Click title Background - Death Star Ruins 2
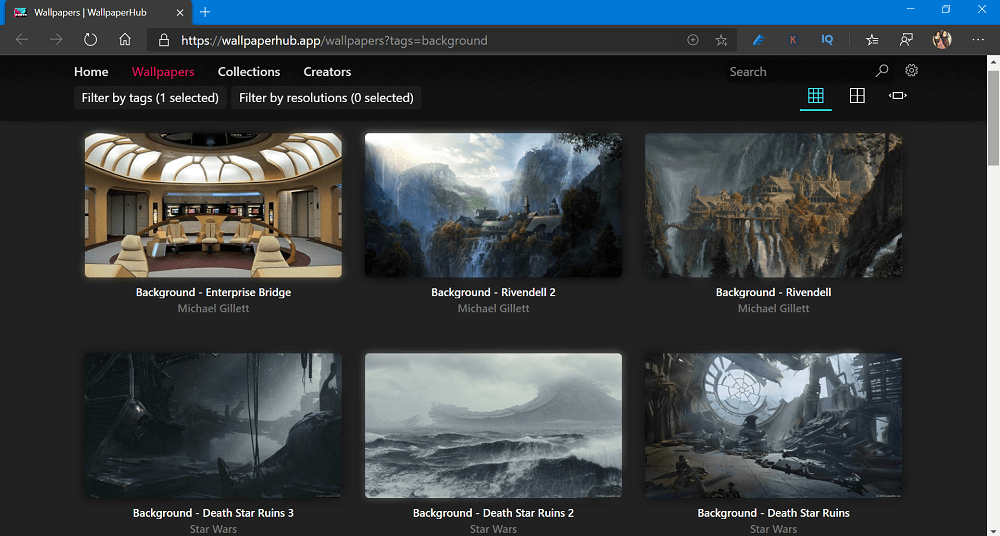 point(493,513)
